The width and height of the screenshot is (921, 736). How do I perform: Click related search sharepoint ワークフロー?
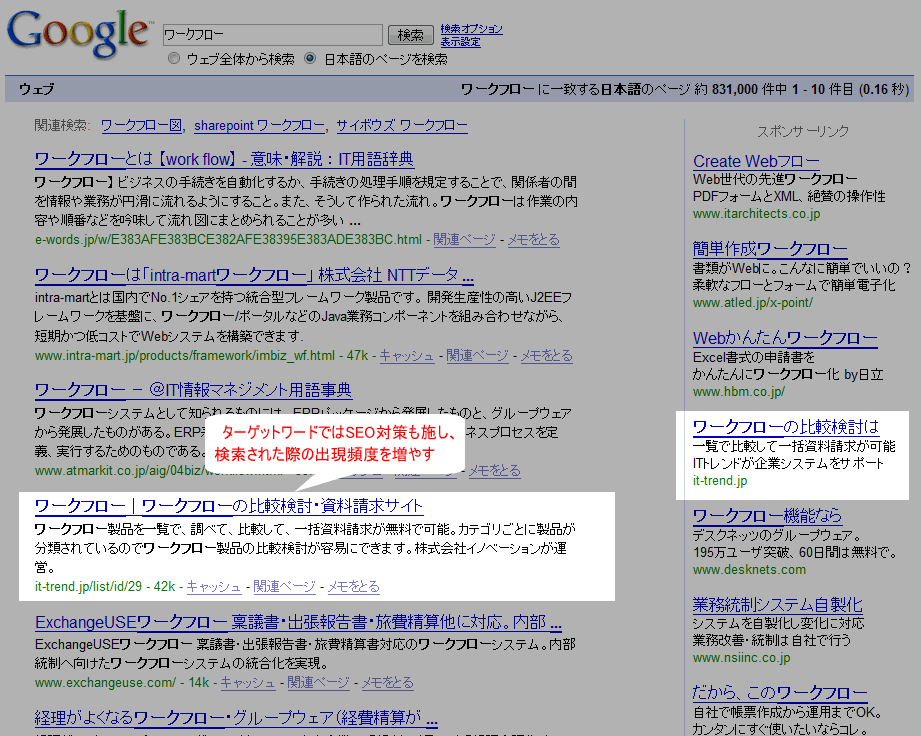(x=259, y=126)
